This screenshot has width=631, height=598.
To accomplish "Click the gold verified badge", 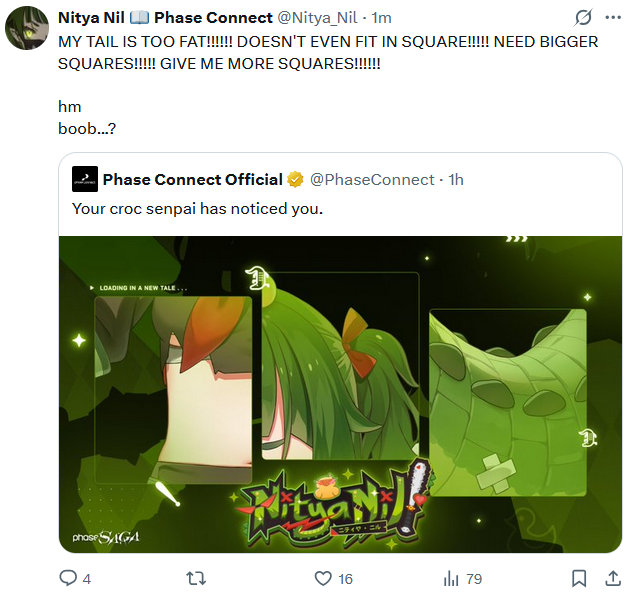I will click(295, 179).
